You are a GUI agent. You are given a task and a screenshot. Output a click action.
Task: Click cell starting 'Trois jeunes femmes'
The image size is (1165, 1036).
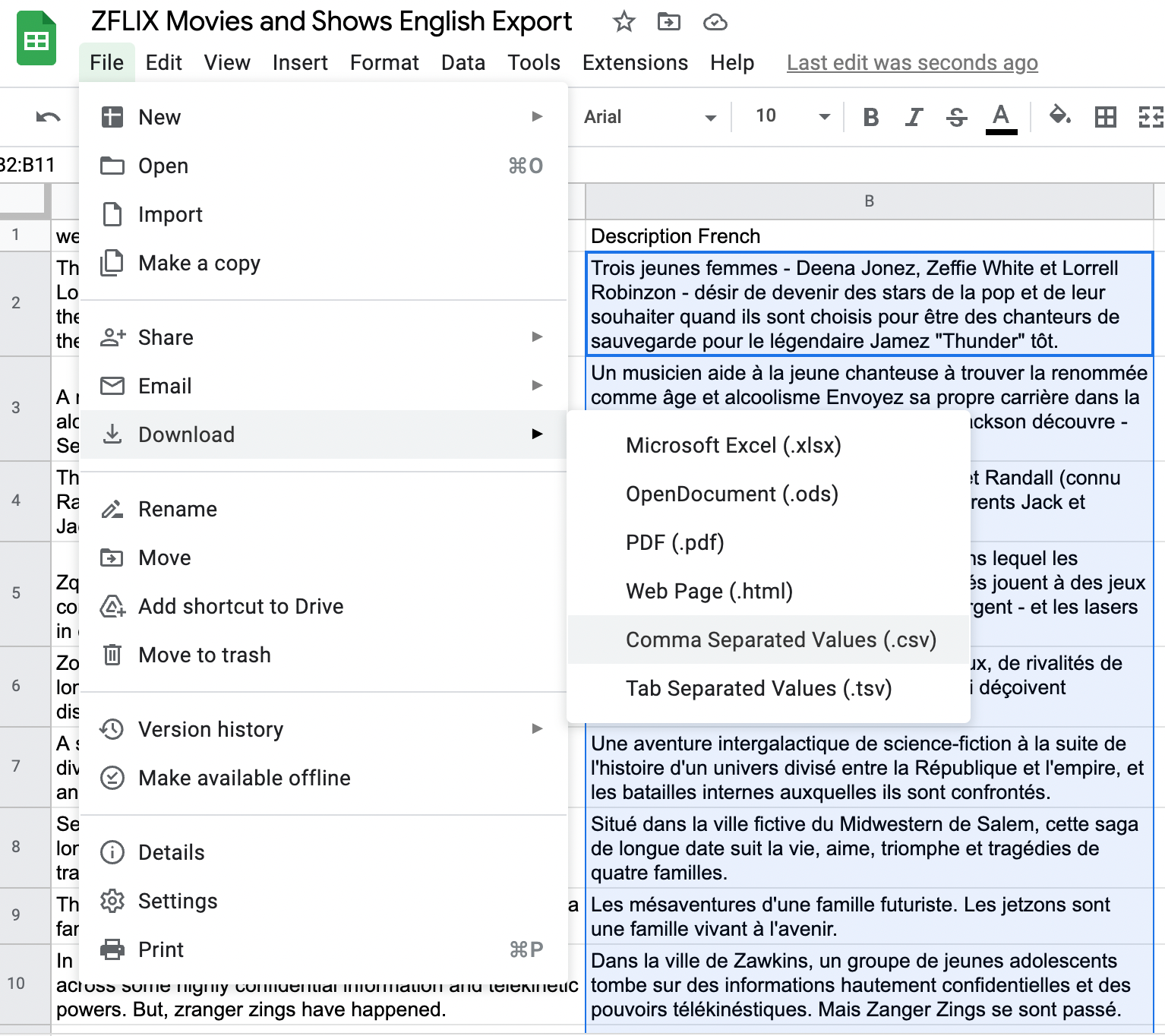pos(870,304)
